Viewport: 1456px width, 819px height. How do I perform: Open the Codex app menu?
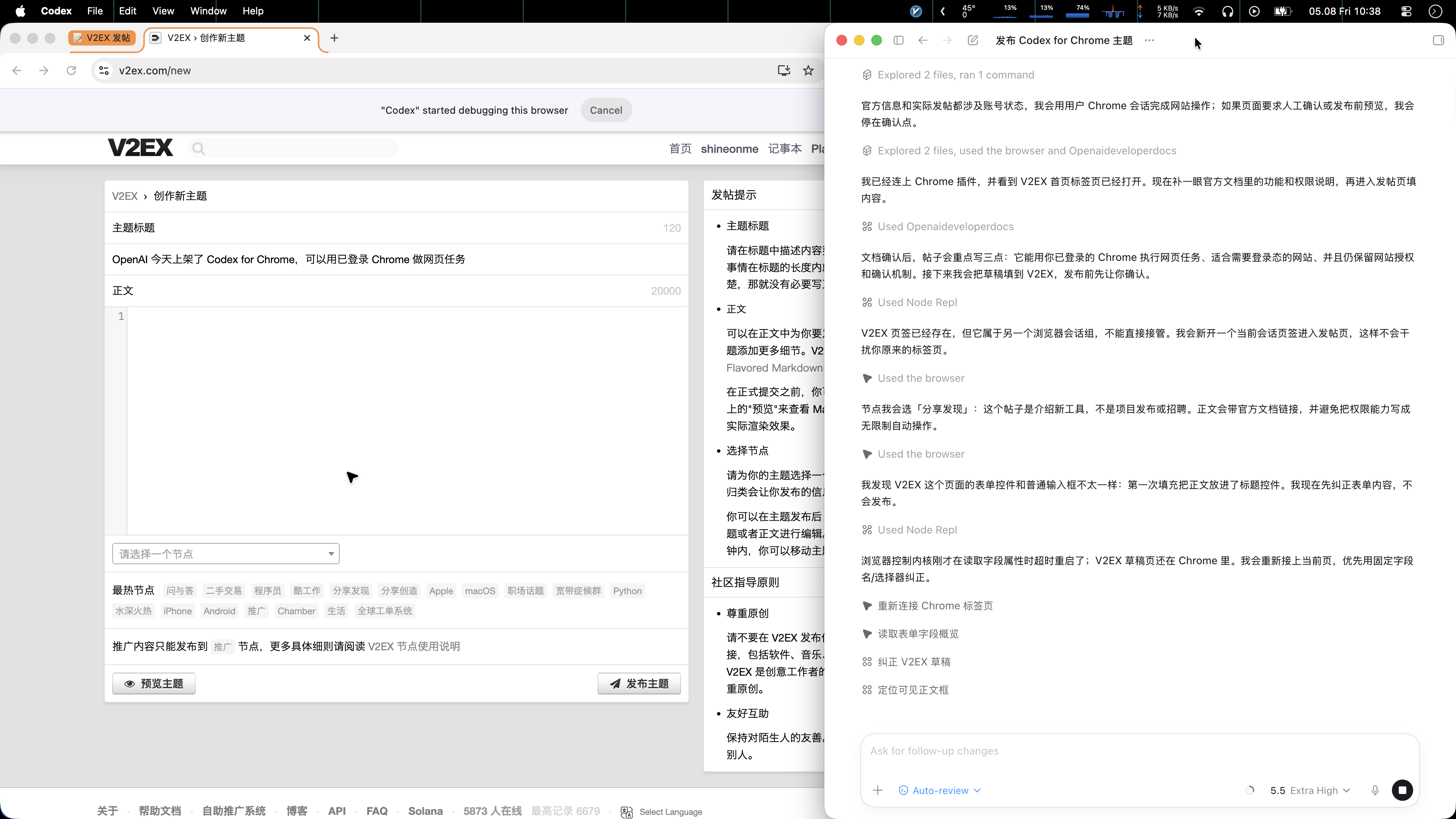56,11
